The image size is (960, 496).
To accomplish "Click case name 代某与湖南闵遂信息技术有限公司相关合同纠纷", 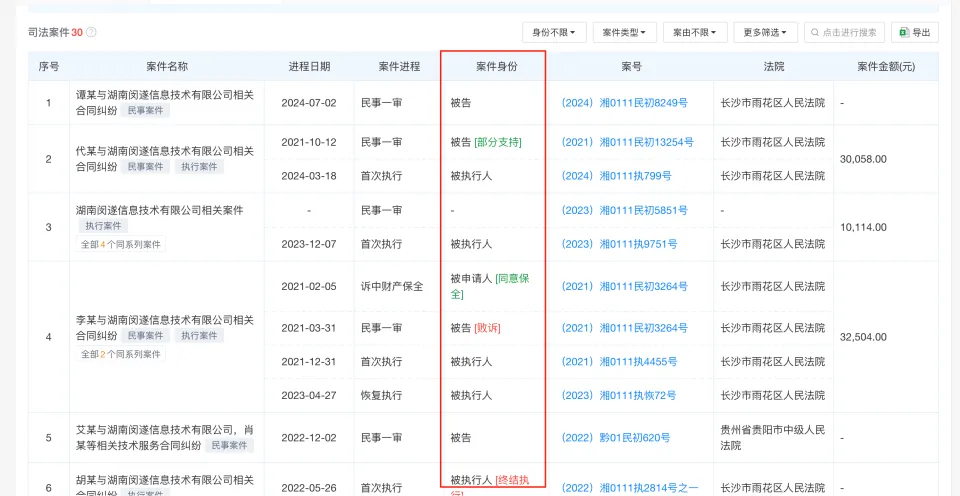I will [164, 159].
